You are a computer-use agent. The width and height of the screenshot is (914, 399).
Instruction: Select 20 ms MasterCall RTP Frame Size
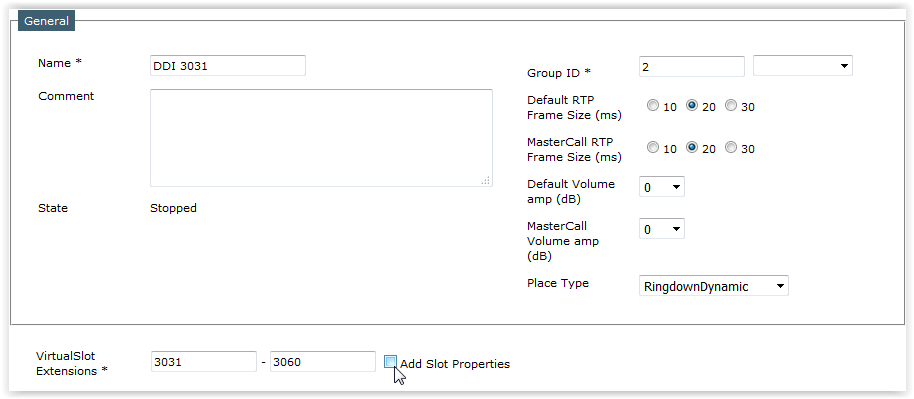click(x=692, y=148)
